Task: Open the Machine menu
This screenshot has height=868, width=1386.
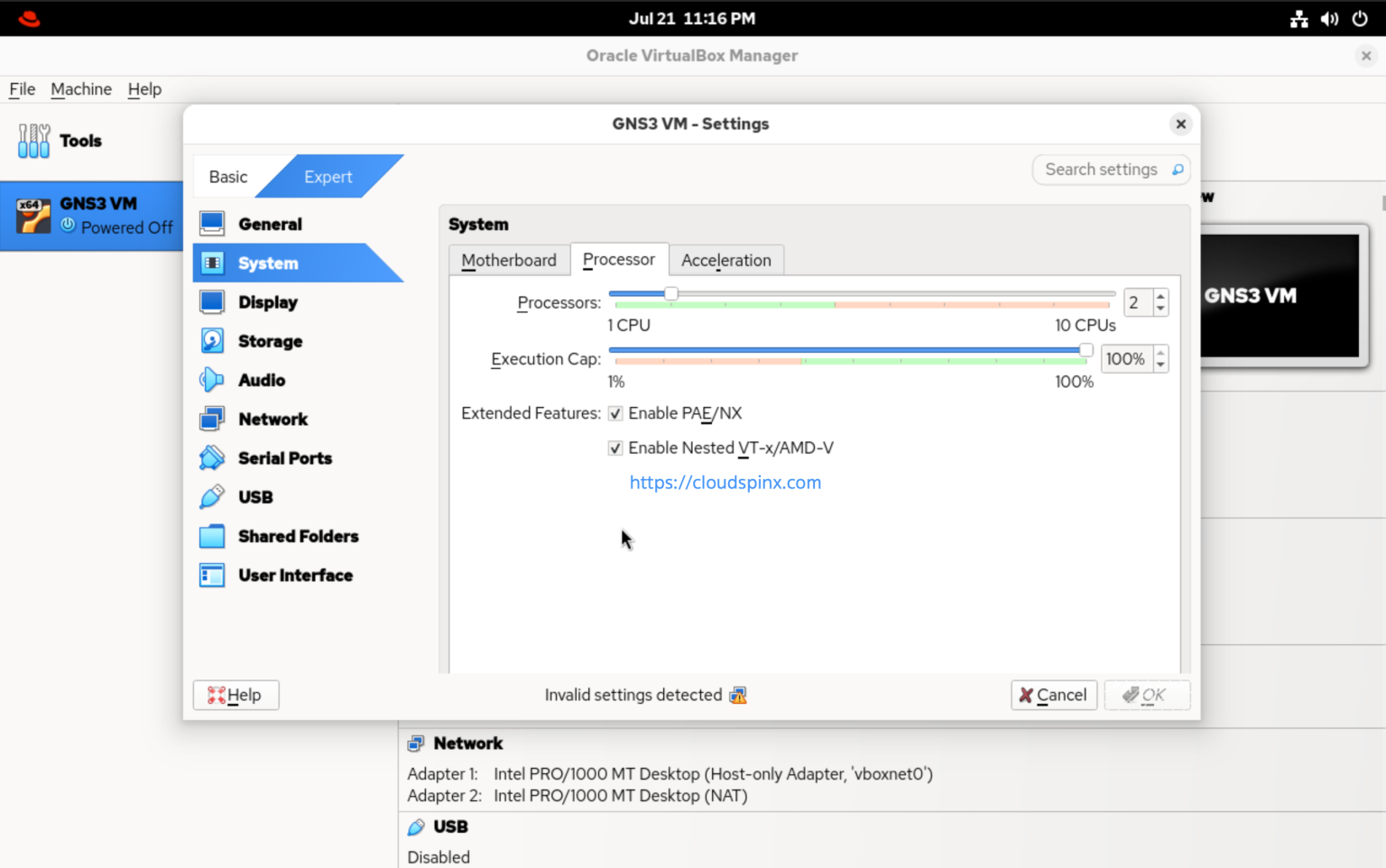Action: tap(81, 89)
